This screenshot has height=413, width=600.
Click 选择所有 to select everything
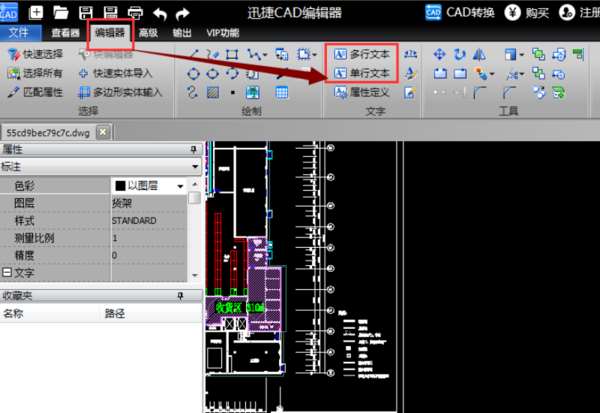click(34, 73)
